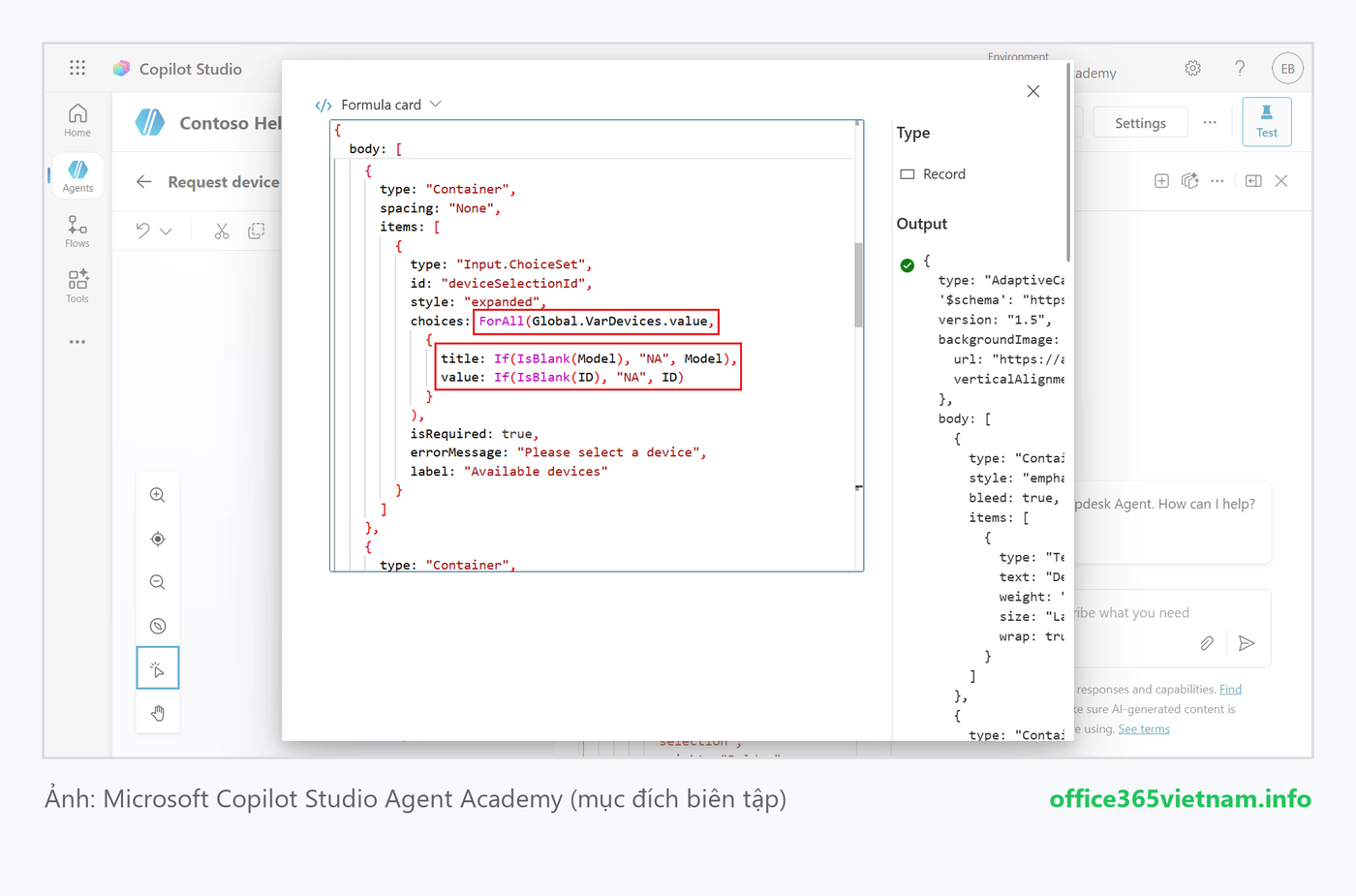
Task: Go back from Request device topic
Action: click(x=144, y=182)
